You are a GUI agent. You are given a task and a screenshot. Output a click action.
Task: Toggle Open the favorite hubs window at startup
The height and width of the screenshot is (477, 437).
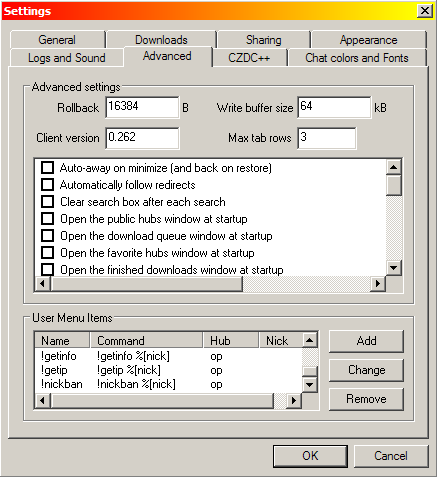[47, 252]
